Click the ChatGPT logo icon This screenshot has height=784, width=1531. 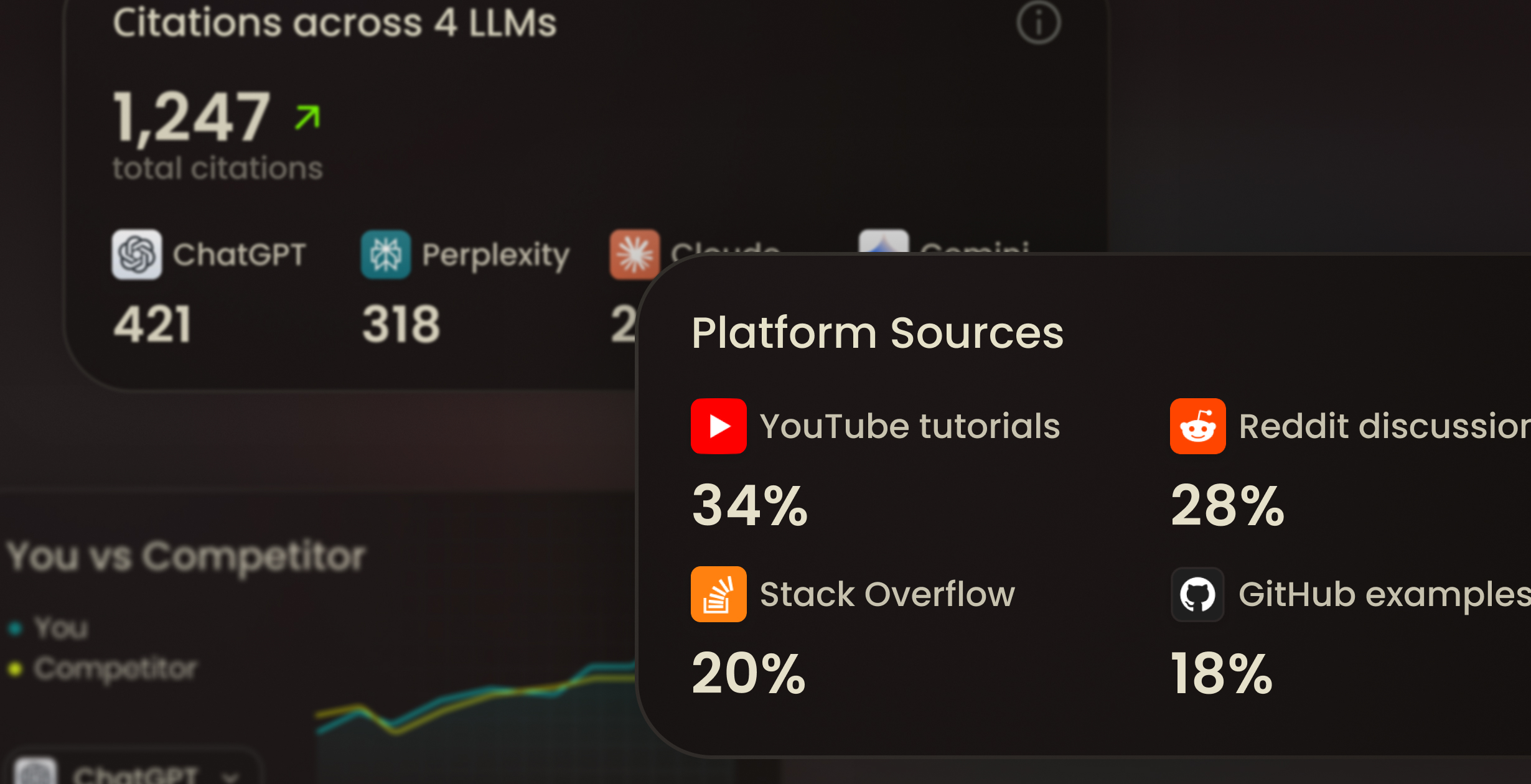(x=137, y=254)
